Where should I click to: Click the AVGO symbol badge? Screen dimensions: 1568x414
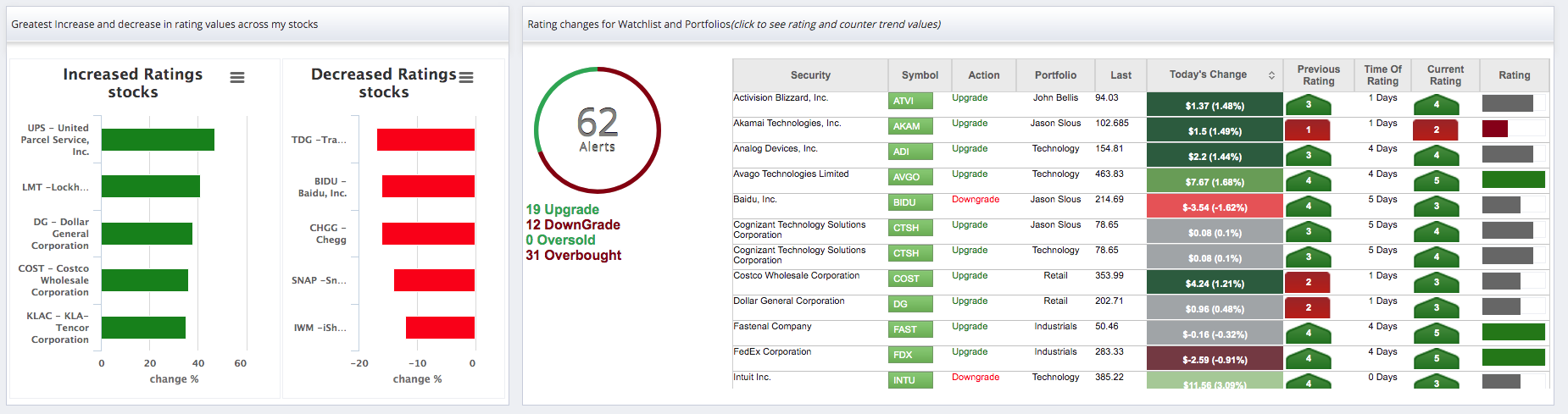911,177
